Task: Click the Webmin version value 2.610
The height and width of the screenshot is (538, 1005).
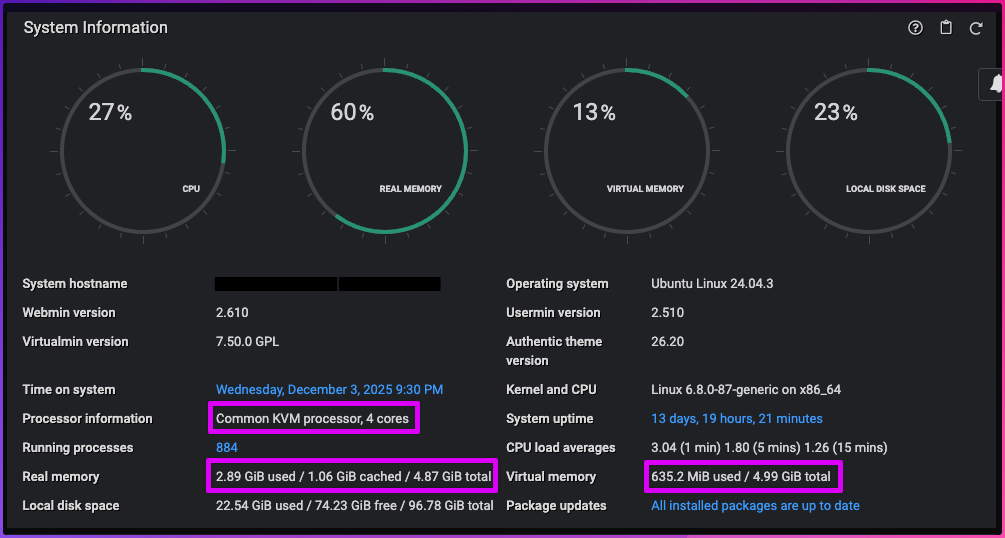Action: [x=232, y=313]
